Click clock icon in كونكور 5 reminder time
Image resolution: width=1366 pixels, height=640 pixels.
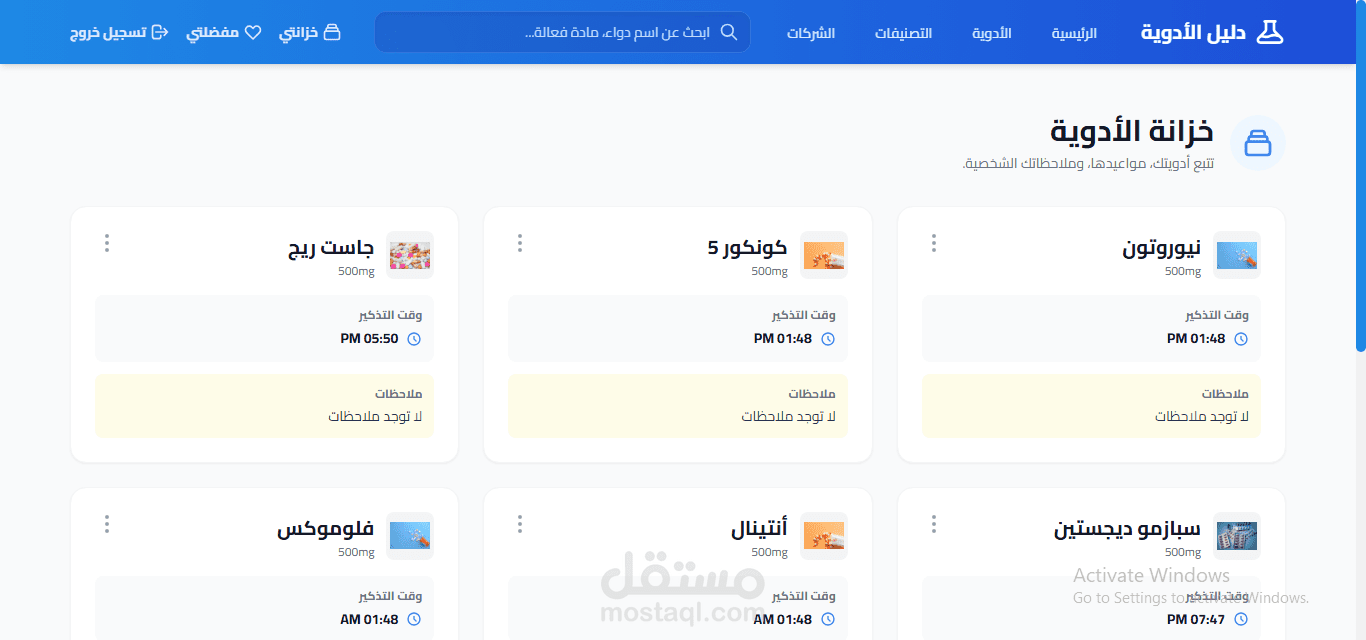click(x=828, y=339)
